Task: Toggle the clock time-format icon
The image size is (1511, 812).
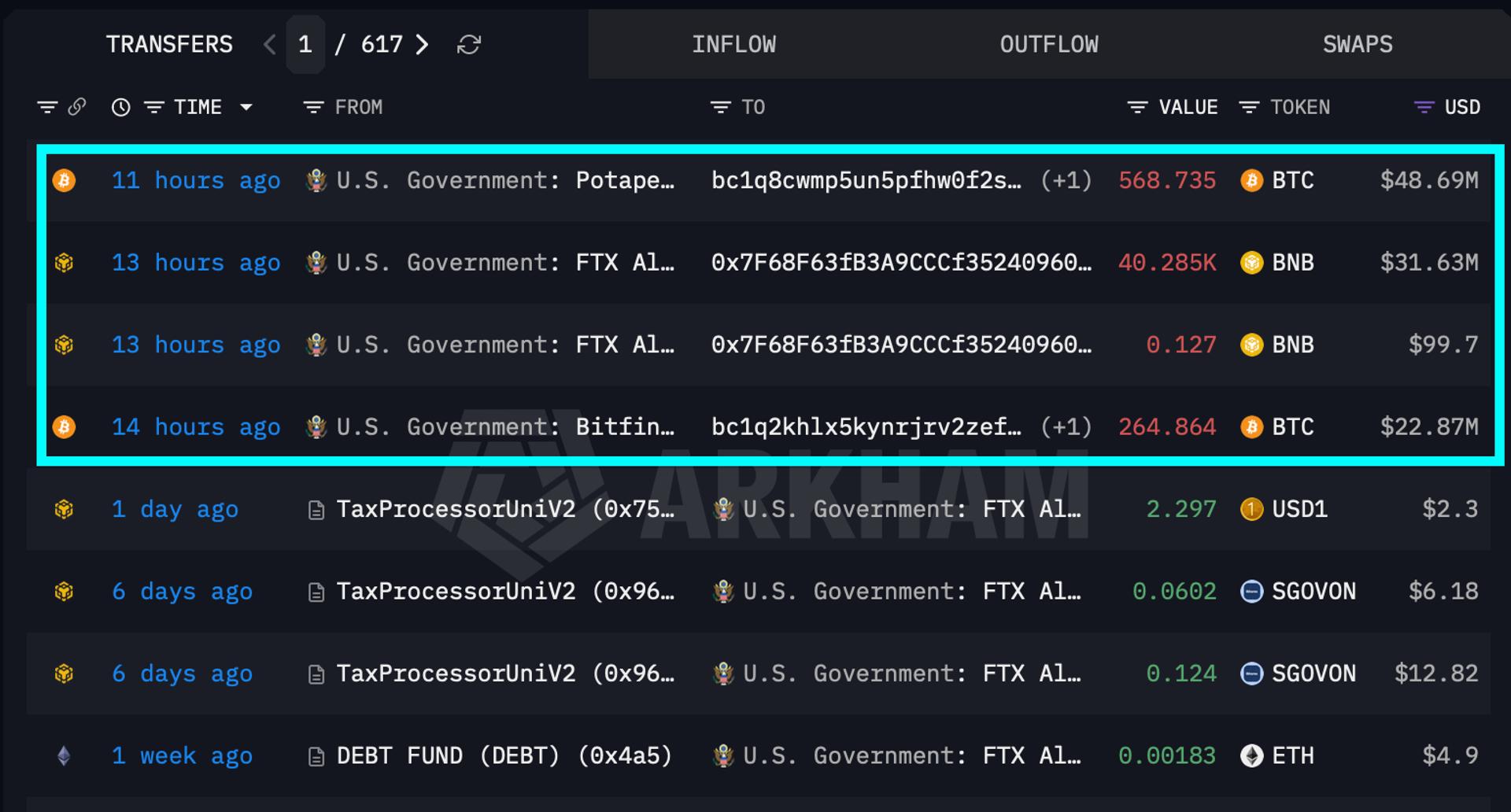Action: [x=120, y=107]
